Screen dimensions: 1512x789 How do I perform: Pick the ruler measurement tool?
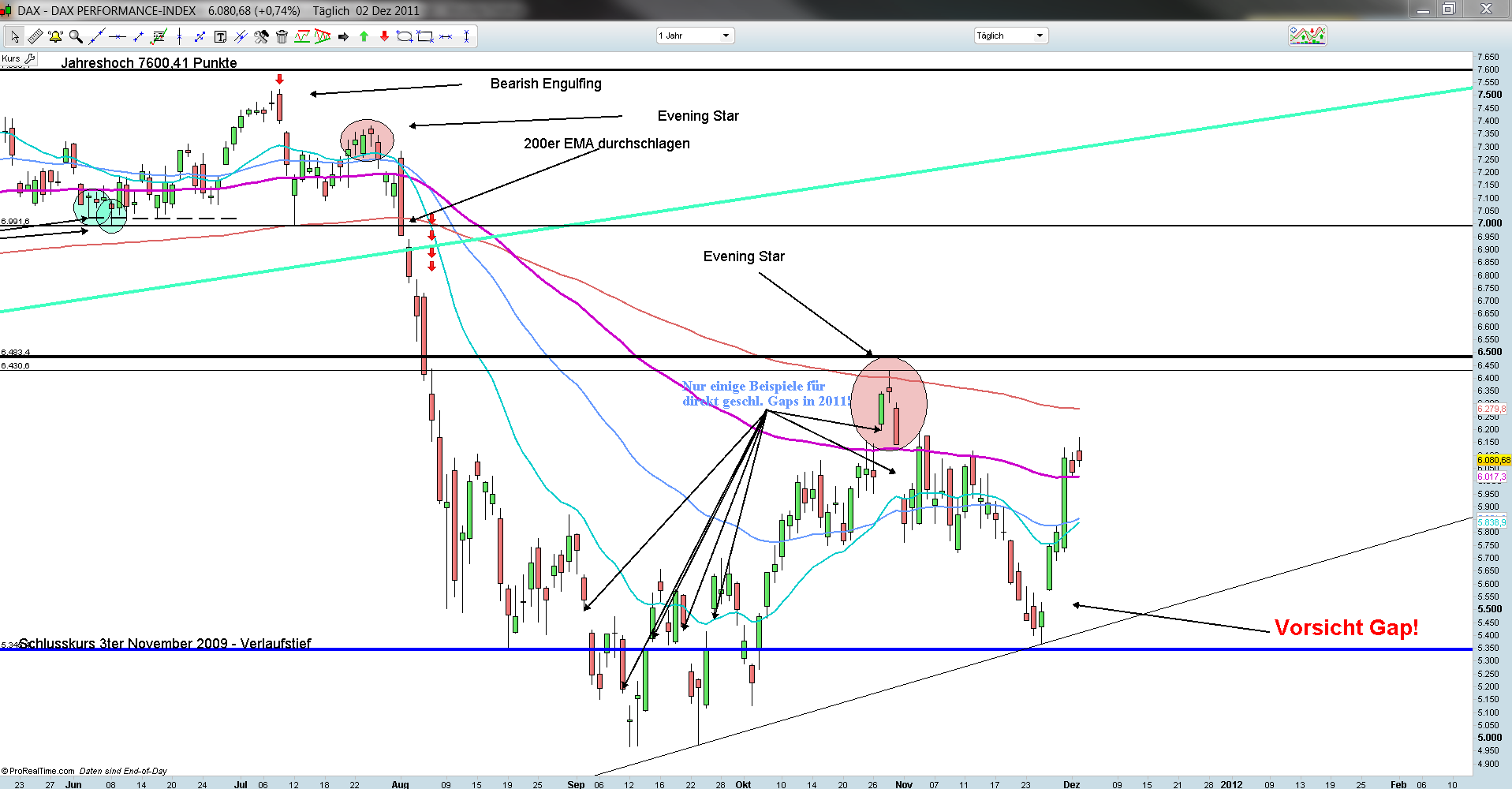click(35, 36)
